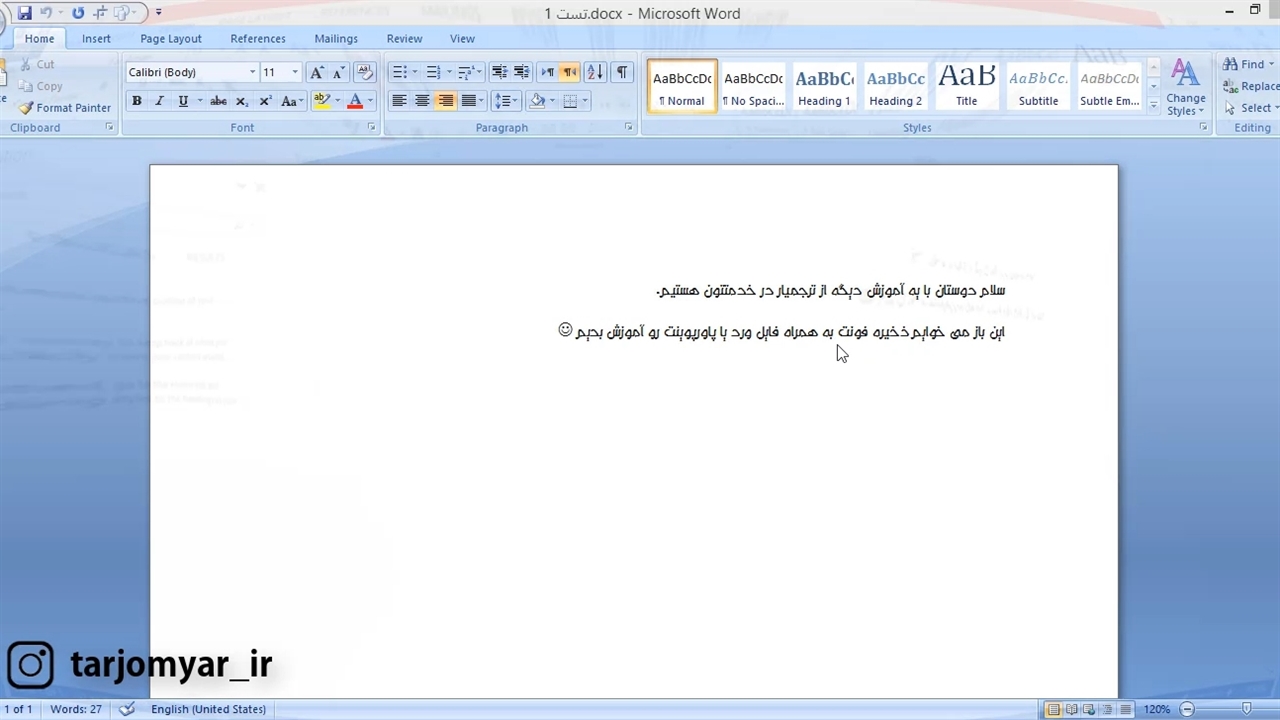The image size is (1280, 720).
Task: Click the Clear Formatting eraser icon
Action: pyautogui.click(x=365, y=72)
